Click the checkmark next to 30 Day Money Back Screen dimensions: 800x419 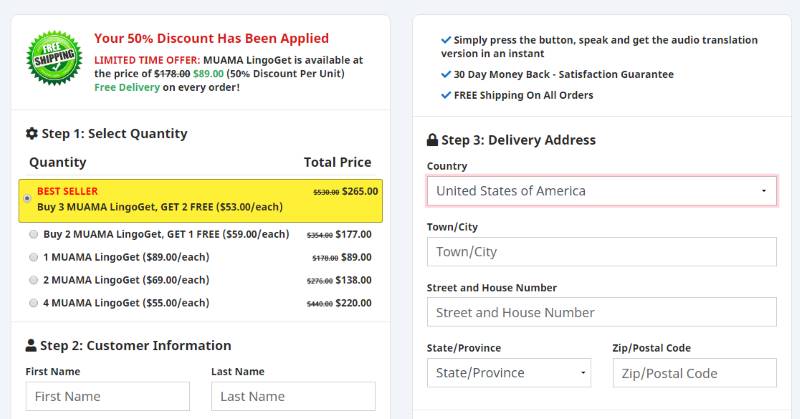coord(446,74)
